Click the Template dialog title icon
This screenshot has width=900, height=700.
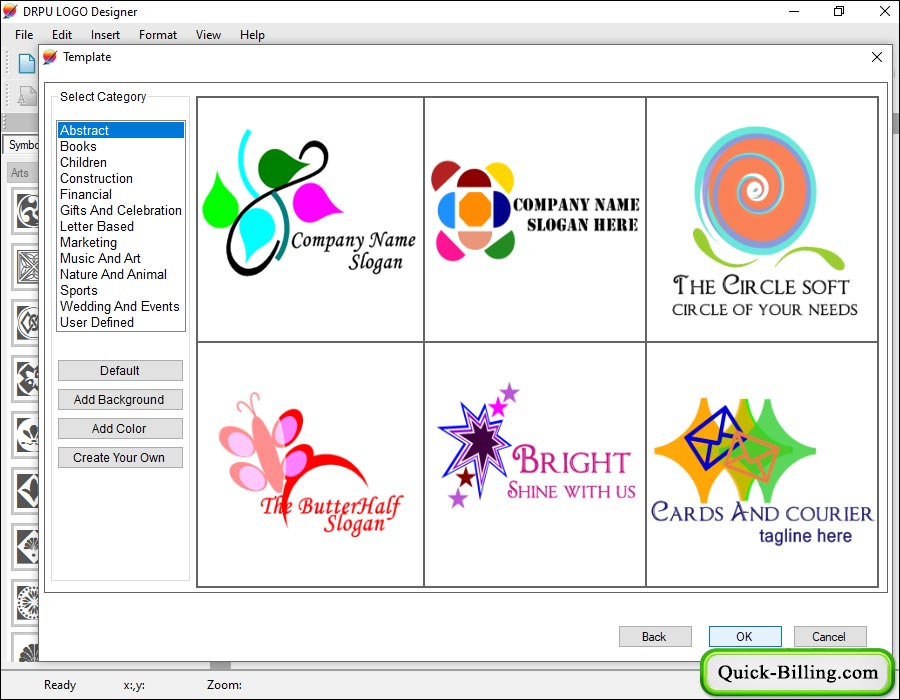(x=50, y=57)
